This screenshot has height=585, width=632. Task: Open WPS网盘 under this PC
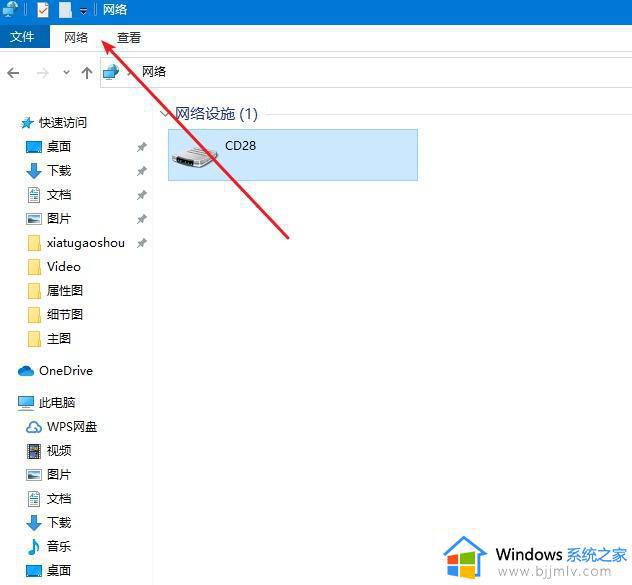click(x=72, y=427)
